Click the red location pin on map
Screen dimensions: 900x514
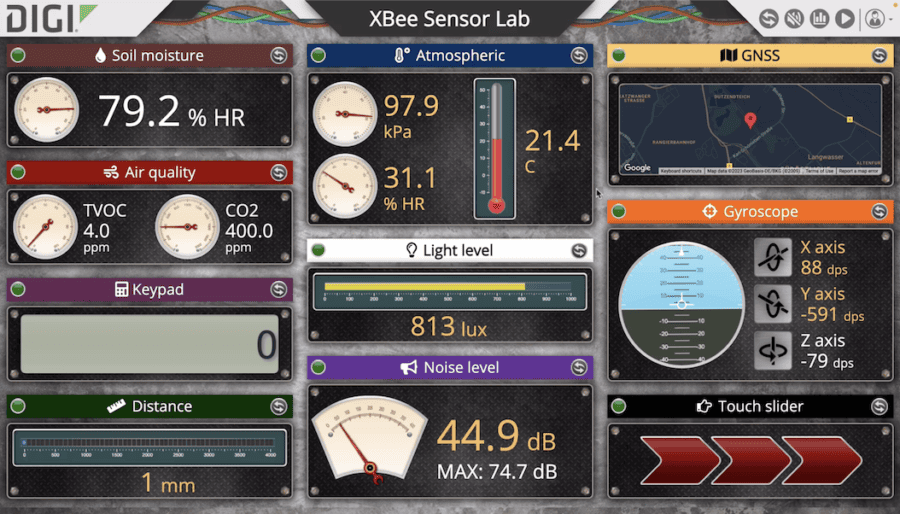(x=750, y=121)
